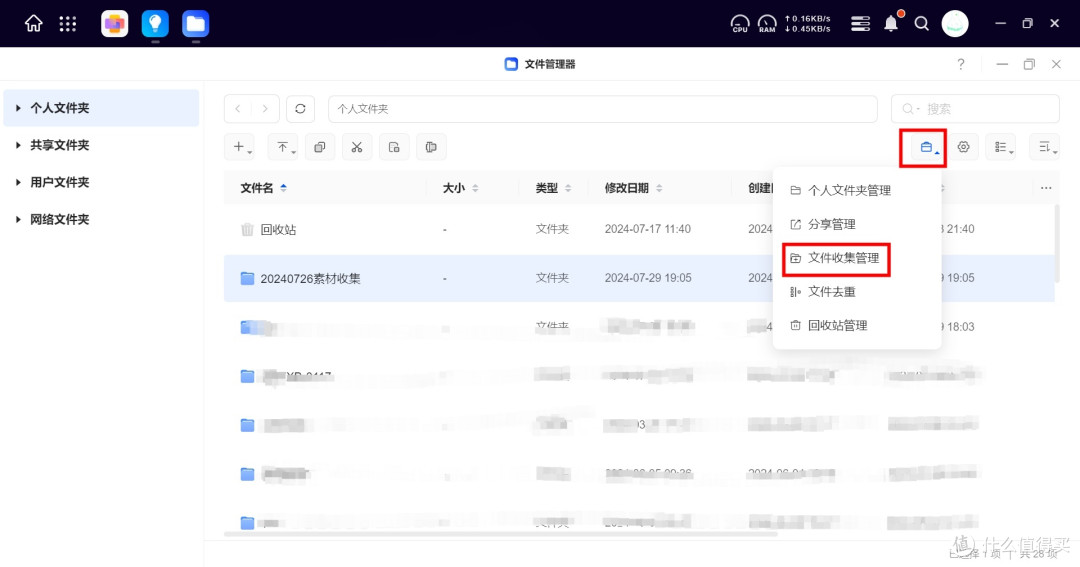The image size is (1080, 567).
Task: Launch the colorful gallery app icon
Action: (x=114, y=24)
